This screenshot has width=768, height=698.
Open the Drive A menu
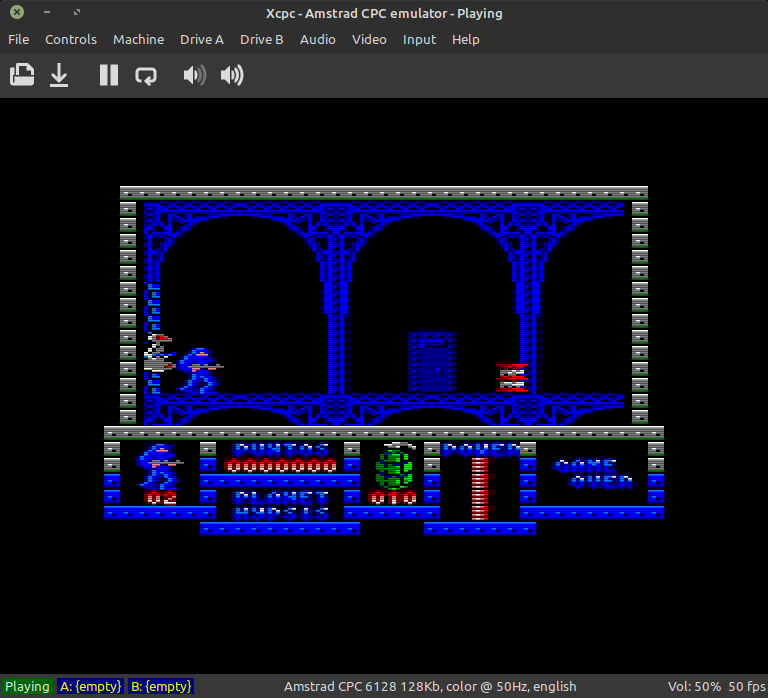click(x=202, y=40)
